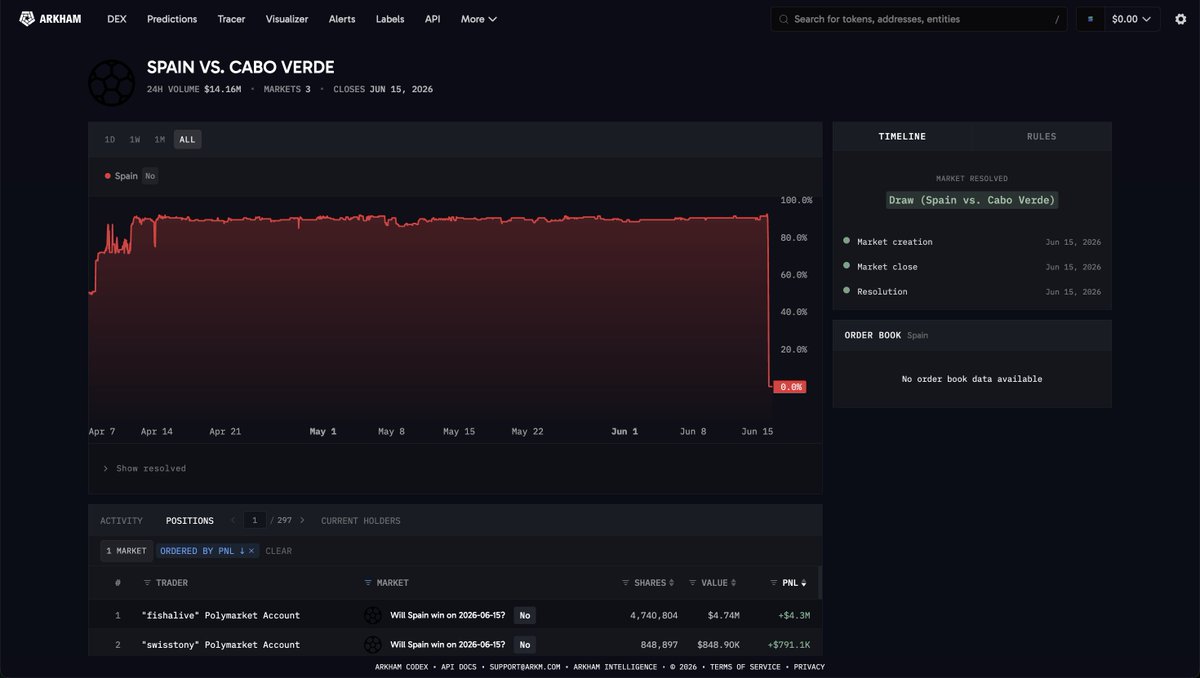Open "fishalive" Polymarket Account trader link
This screenshot has height=678, width=1200.
coord(221,615)
